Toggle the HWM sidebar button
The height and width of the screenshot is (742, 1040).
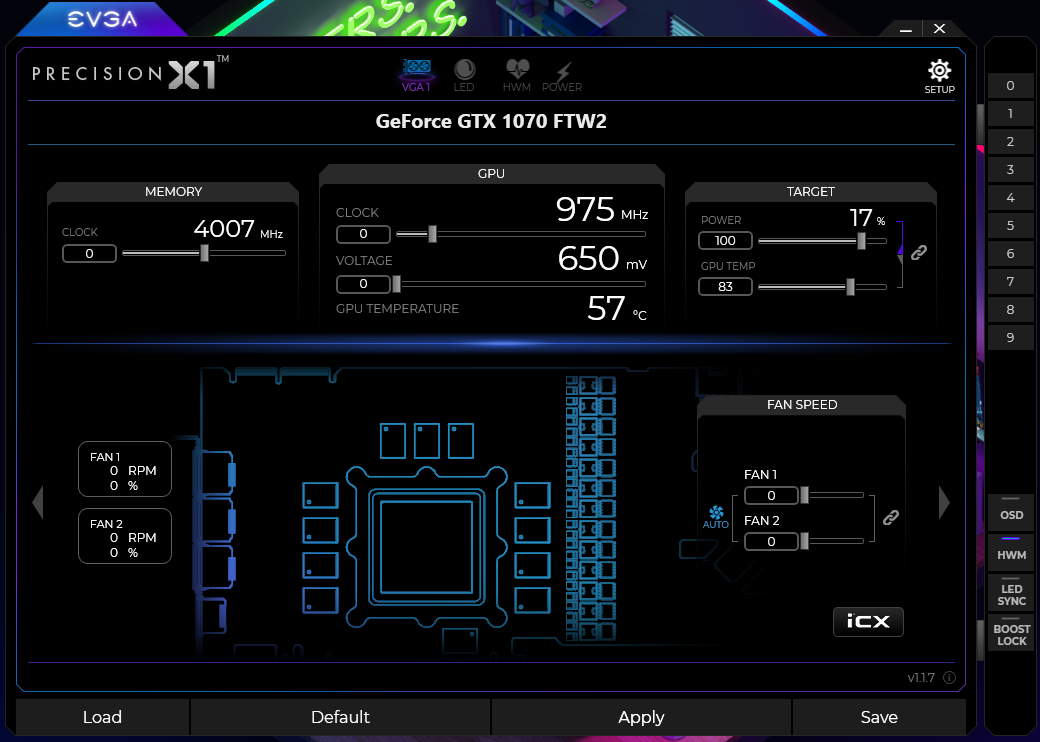point(1011,551)
